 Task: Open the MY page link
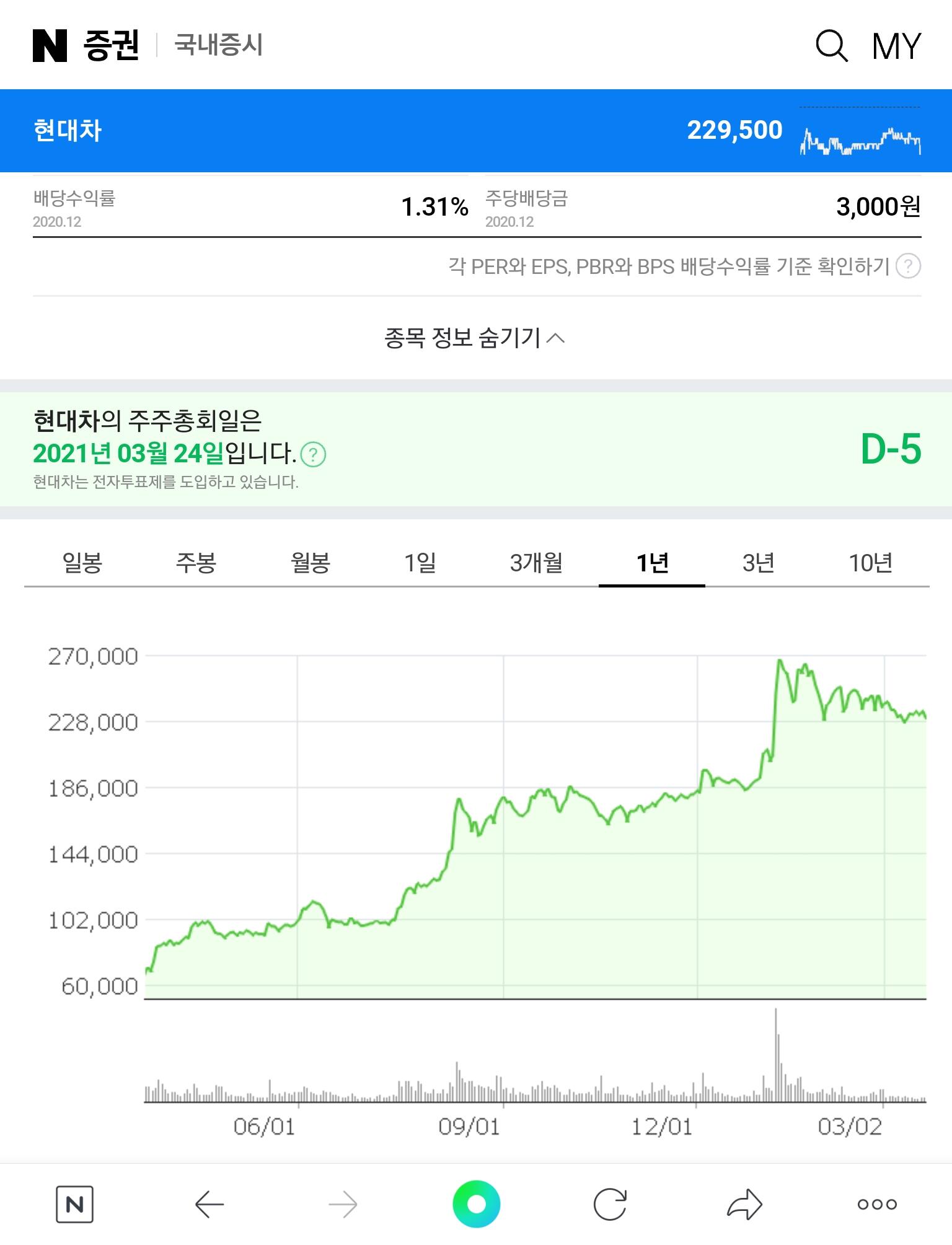click(896, 46)
